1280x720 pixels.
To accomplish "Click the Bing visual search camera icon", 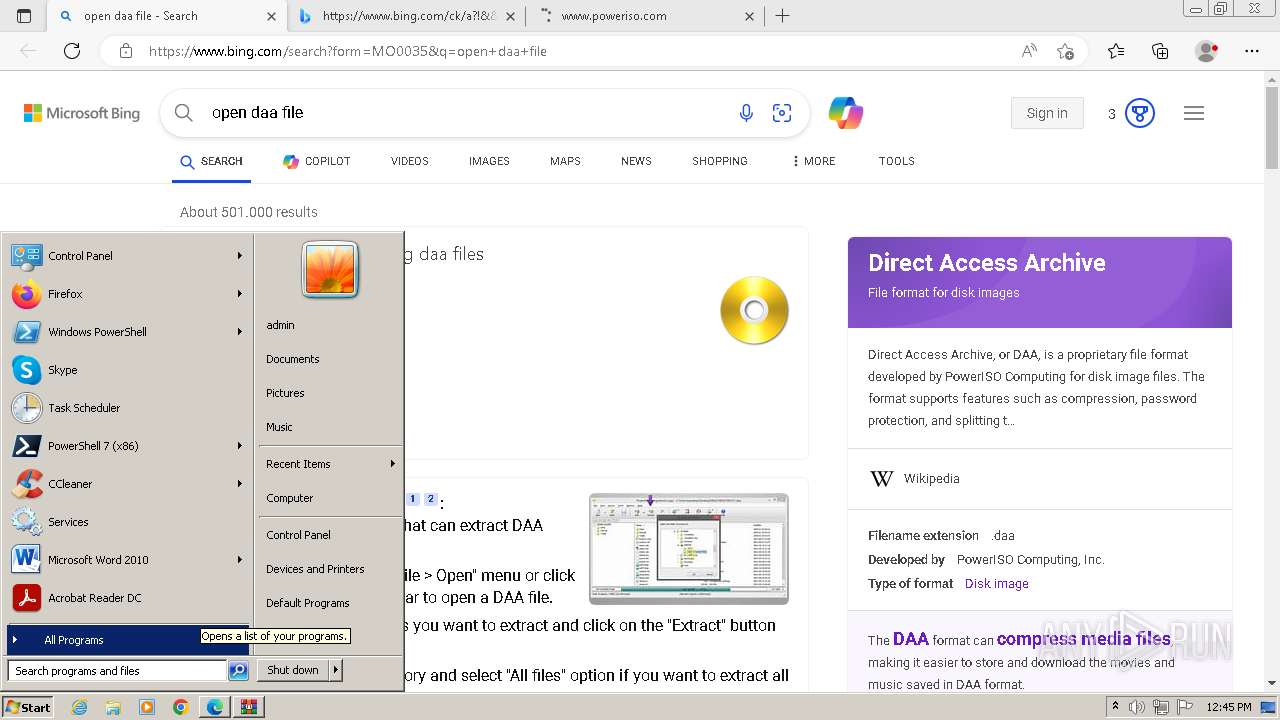I will click(782, 113).
